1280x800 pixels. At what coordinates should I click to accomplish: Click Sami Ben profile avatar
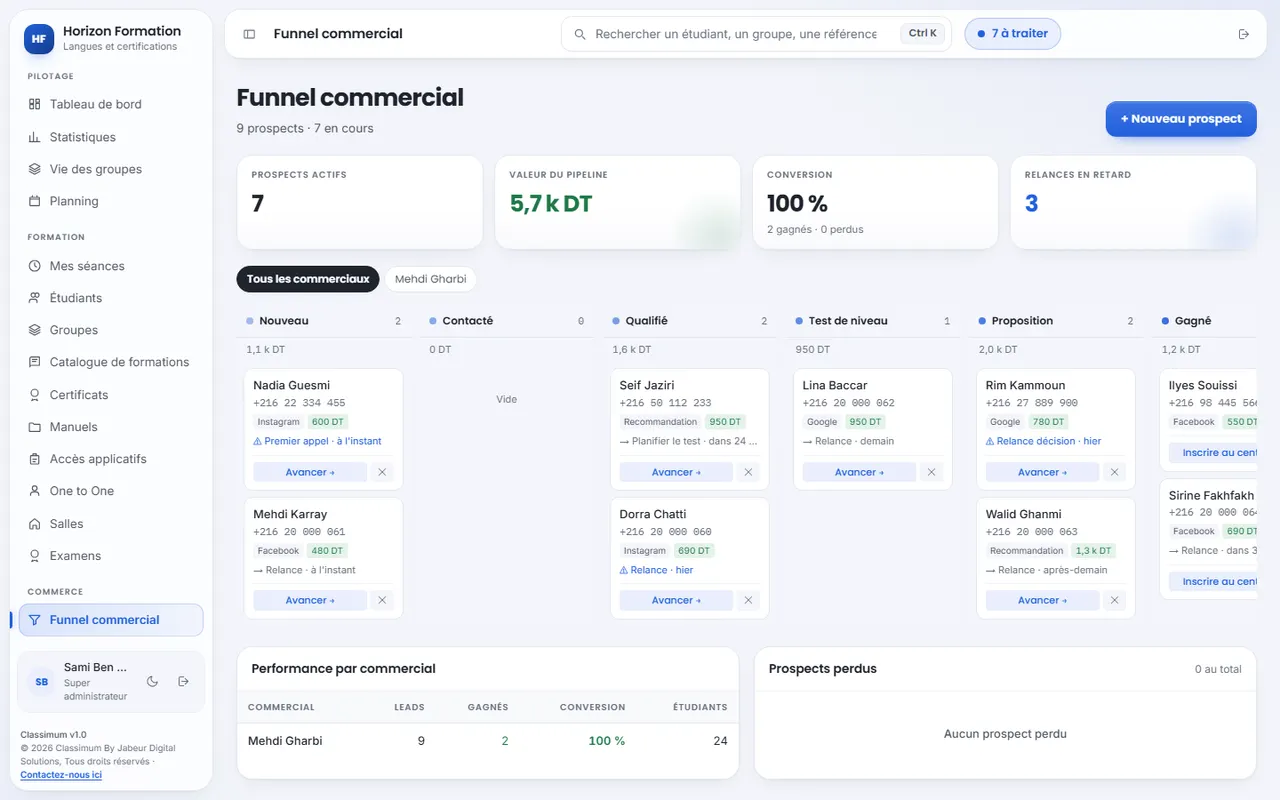point(41,682)
